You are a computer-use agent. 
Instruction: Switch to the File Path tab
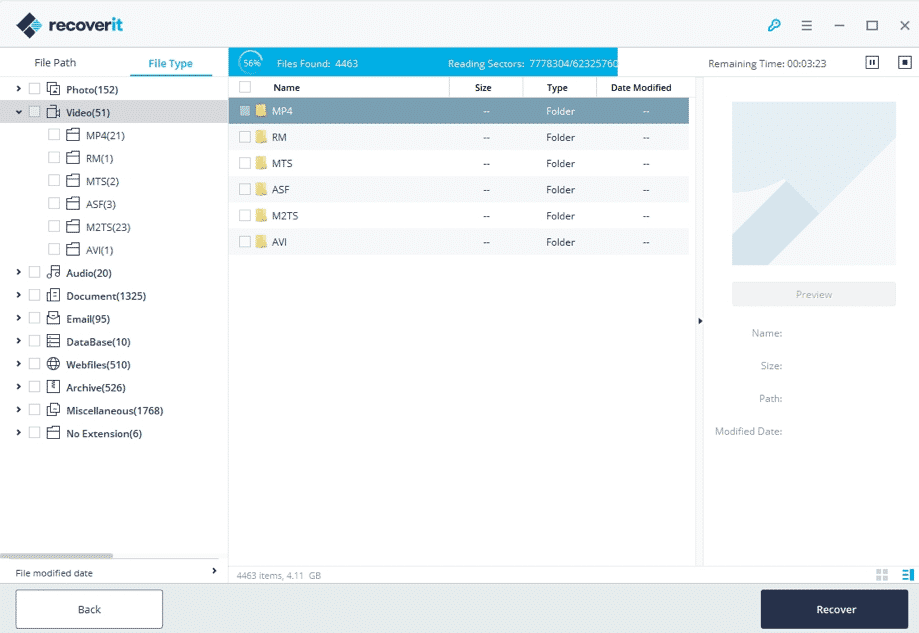55,63
